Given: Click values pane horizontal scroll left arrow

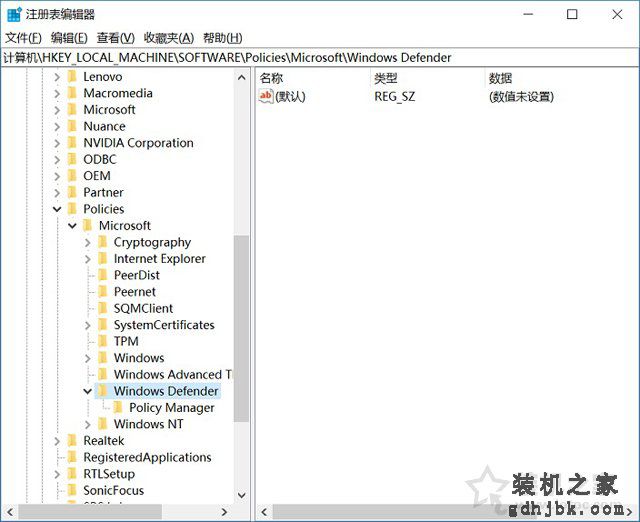Looking at the screenshot, I should tap(264, 512).
